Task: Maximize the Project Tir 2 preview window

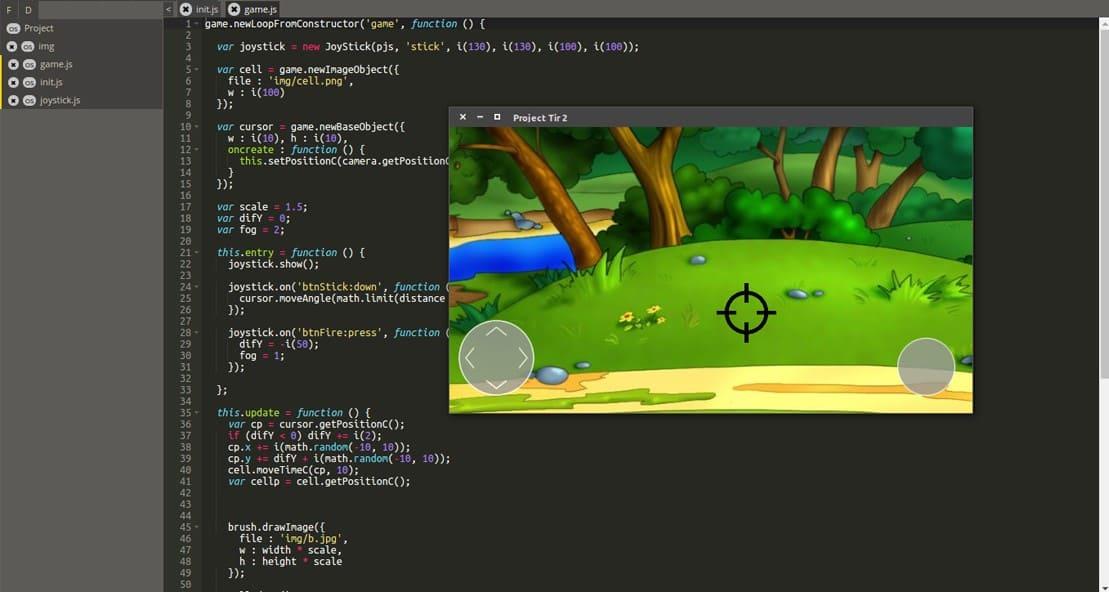Action: [497, 117]
